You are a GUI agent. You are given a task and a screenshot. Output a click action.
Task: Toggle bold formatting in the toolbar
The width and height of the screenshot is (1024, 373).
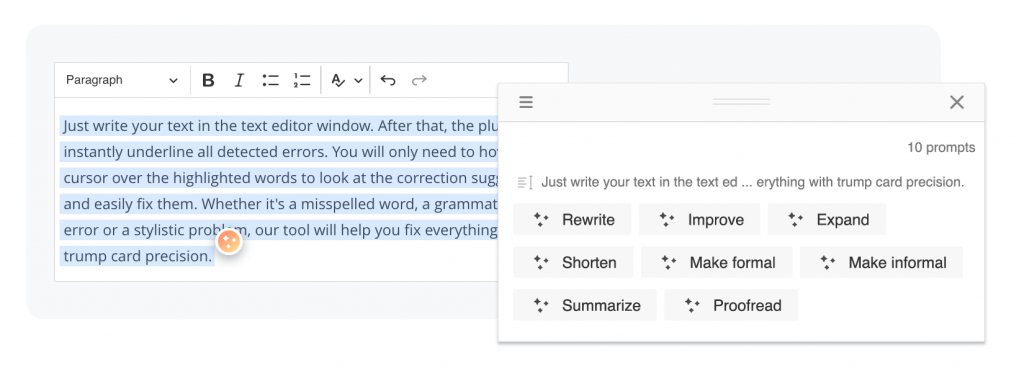click(208, 80)
